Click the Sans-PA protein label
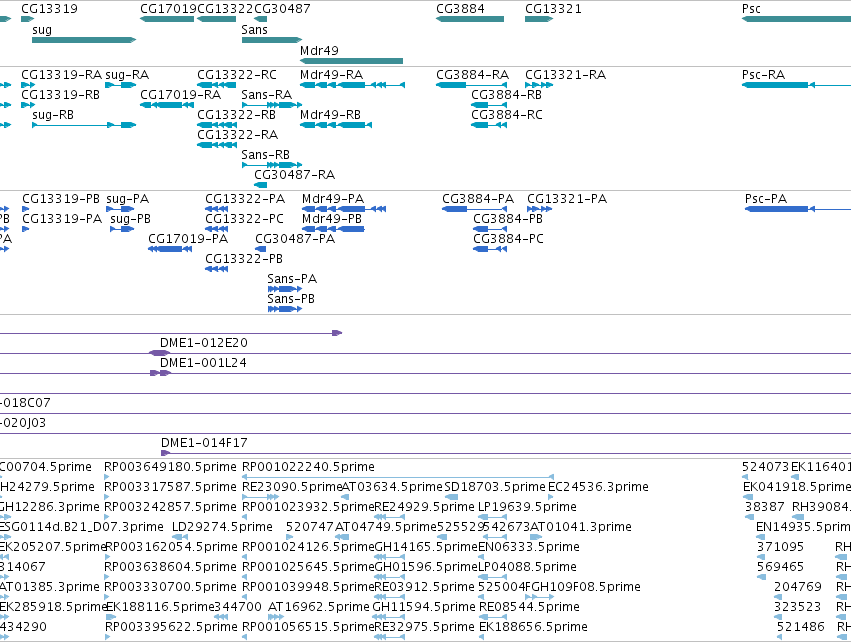 [x=292, y=279]
